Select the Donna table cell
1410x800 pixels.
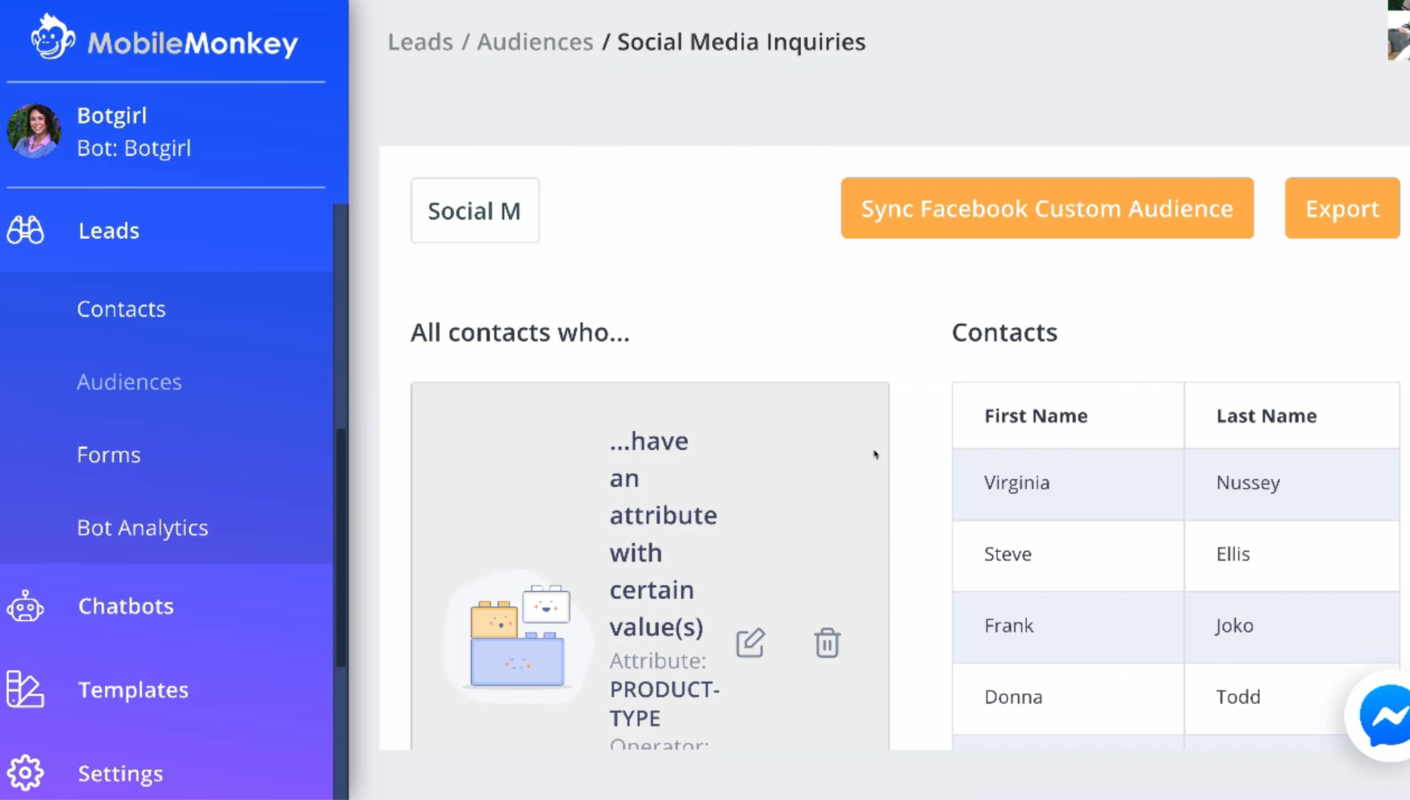pyautogui.click(x=1068, y=698)
